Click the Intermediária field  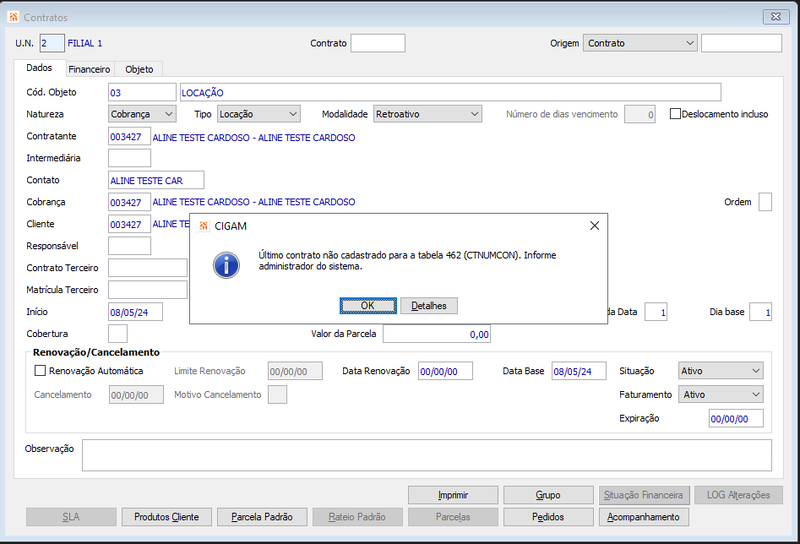[x=129, y=158]
